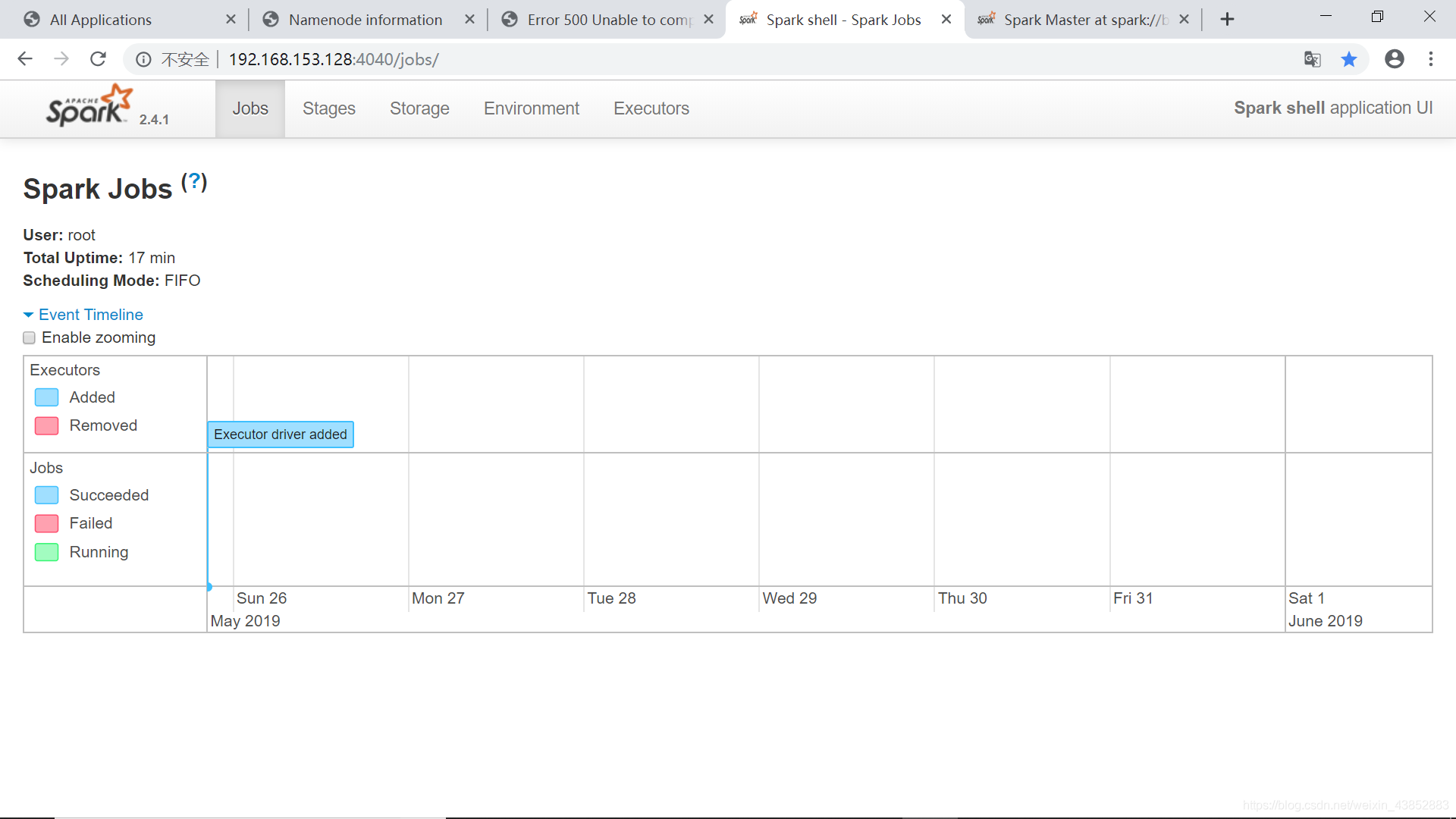Screen dimensions: 1456x819
Task: Click the translate page icon
Action: (x=1313, y=59)
